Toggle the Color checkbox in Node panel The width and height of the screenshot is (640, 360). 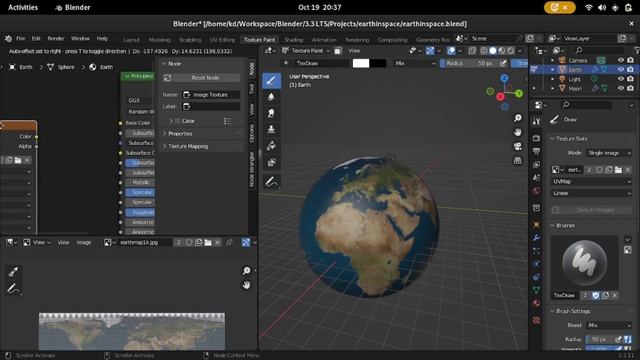[178, 121]
